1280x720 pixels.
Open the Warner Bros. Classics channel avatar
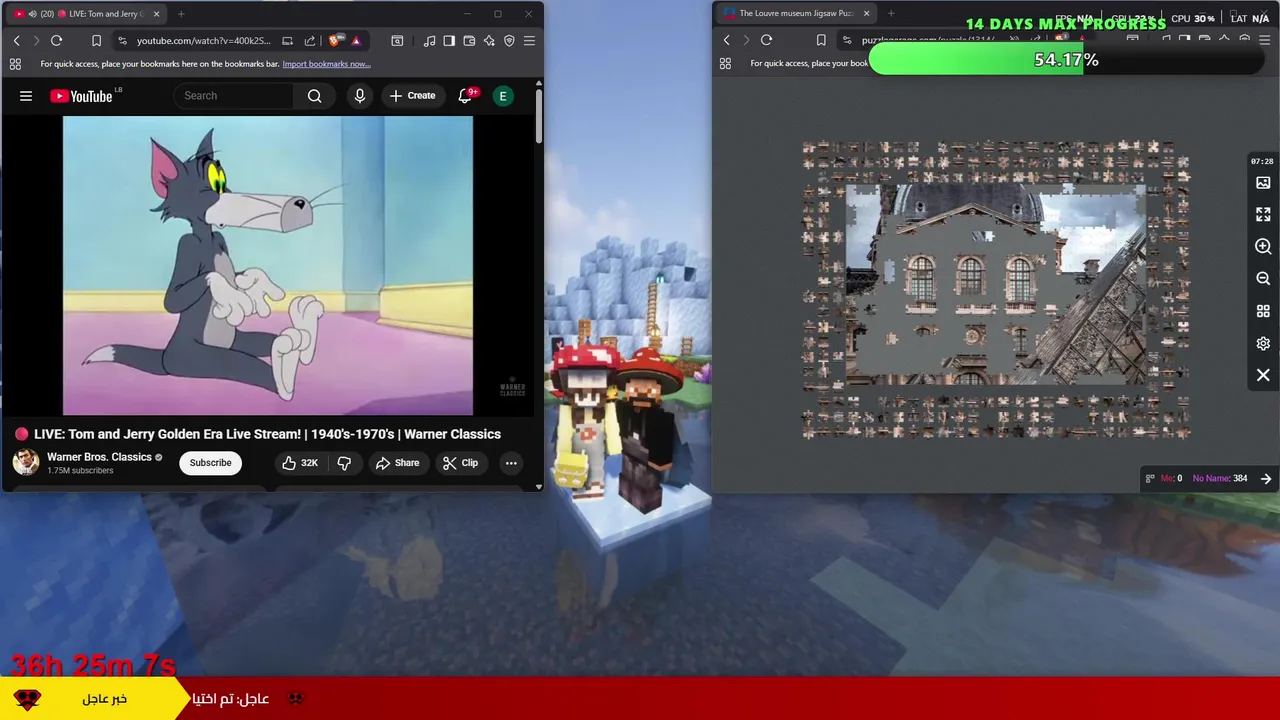tap(26, 462)
